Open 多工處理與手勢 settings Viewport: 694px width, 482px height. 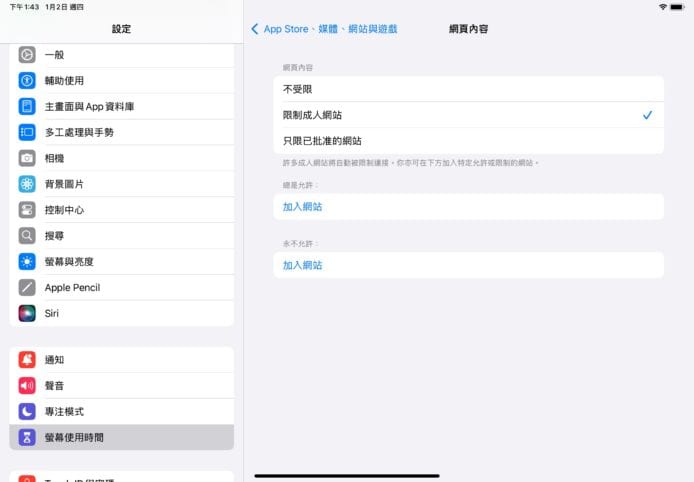point(79,132)
